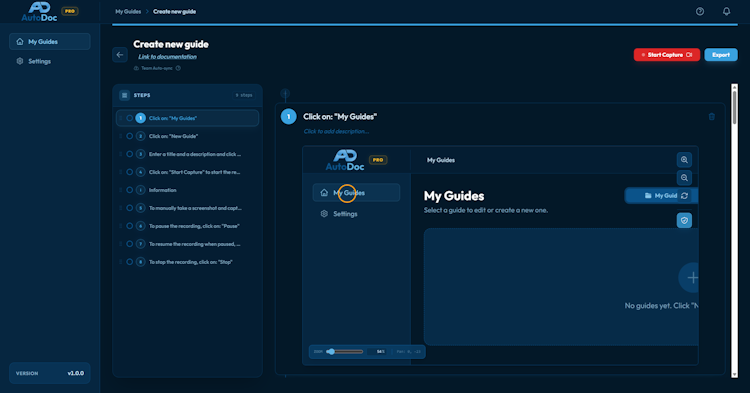Image resolution: width=750 pixels, height=393 pixels.
Task: Open the help question-mark icon
Action: pyautogui.click(x=700, y=11)
